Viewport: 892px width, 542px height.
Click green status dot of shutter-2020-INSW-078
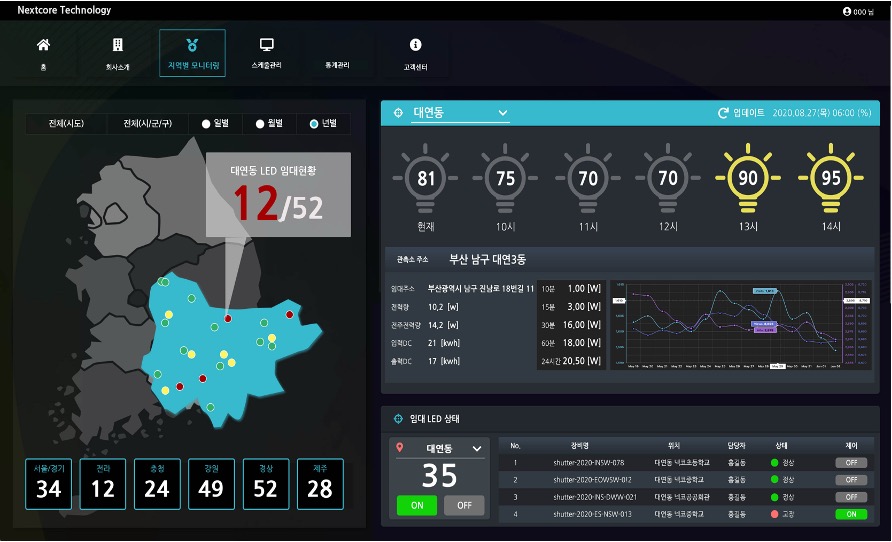pyautogui.click(x=774, y=462)
